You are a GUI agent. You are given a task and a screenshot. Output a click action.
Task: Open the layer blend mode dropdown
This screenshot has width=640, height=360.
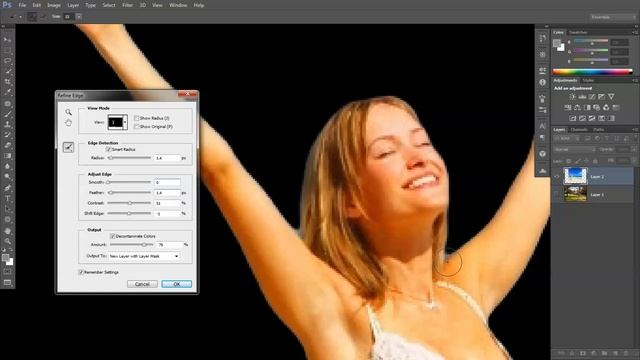[575, 149]
